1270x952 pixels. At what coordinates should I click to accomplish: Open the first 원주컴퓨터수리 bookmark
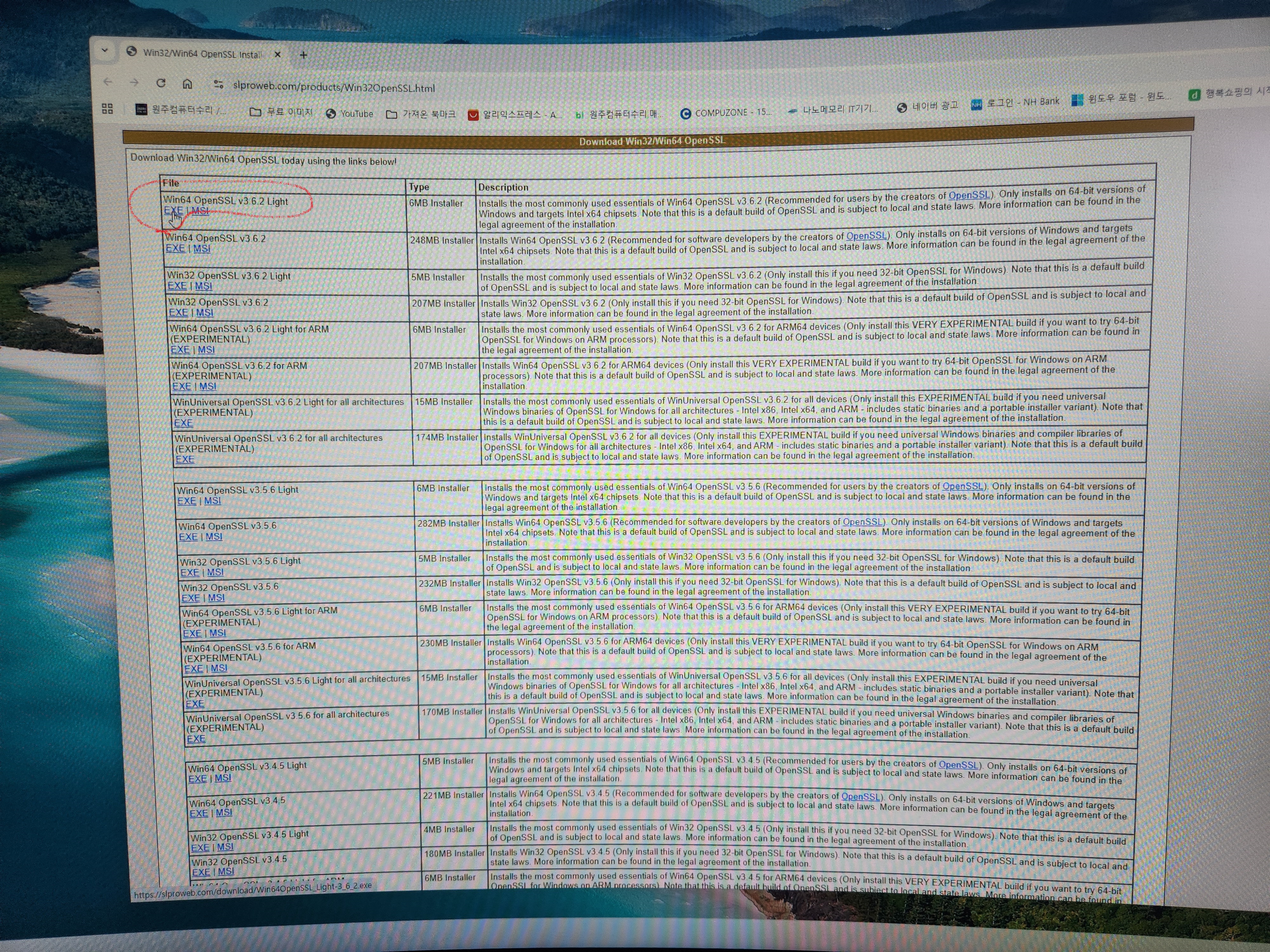click(x=180, y=109)
